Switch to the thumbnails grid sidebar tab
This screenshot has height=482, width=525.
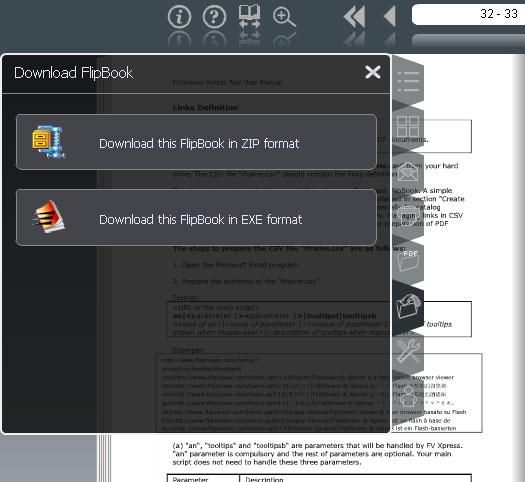(408, 127)
